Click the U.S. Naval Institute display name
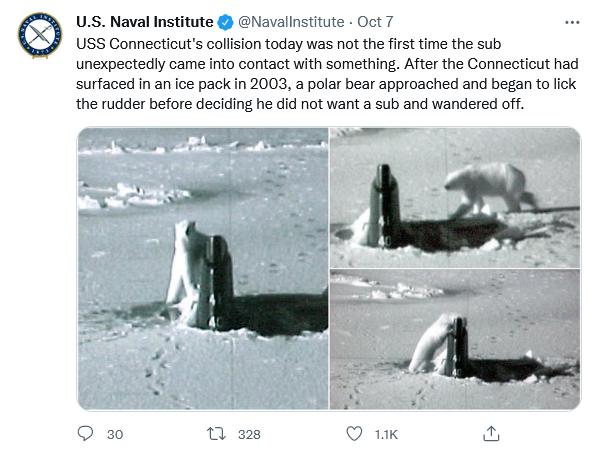Image resolution: width=598 pixels, height=455 pixels. tap(145, 22)
